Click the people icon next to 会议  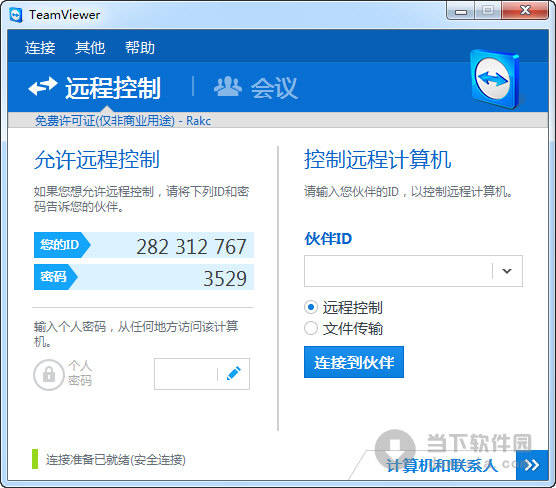(228, 87)
